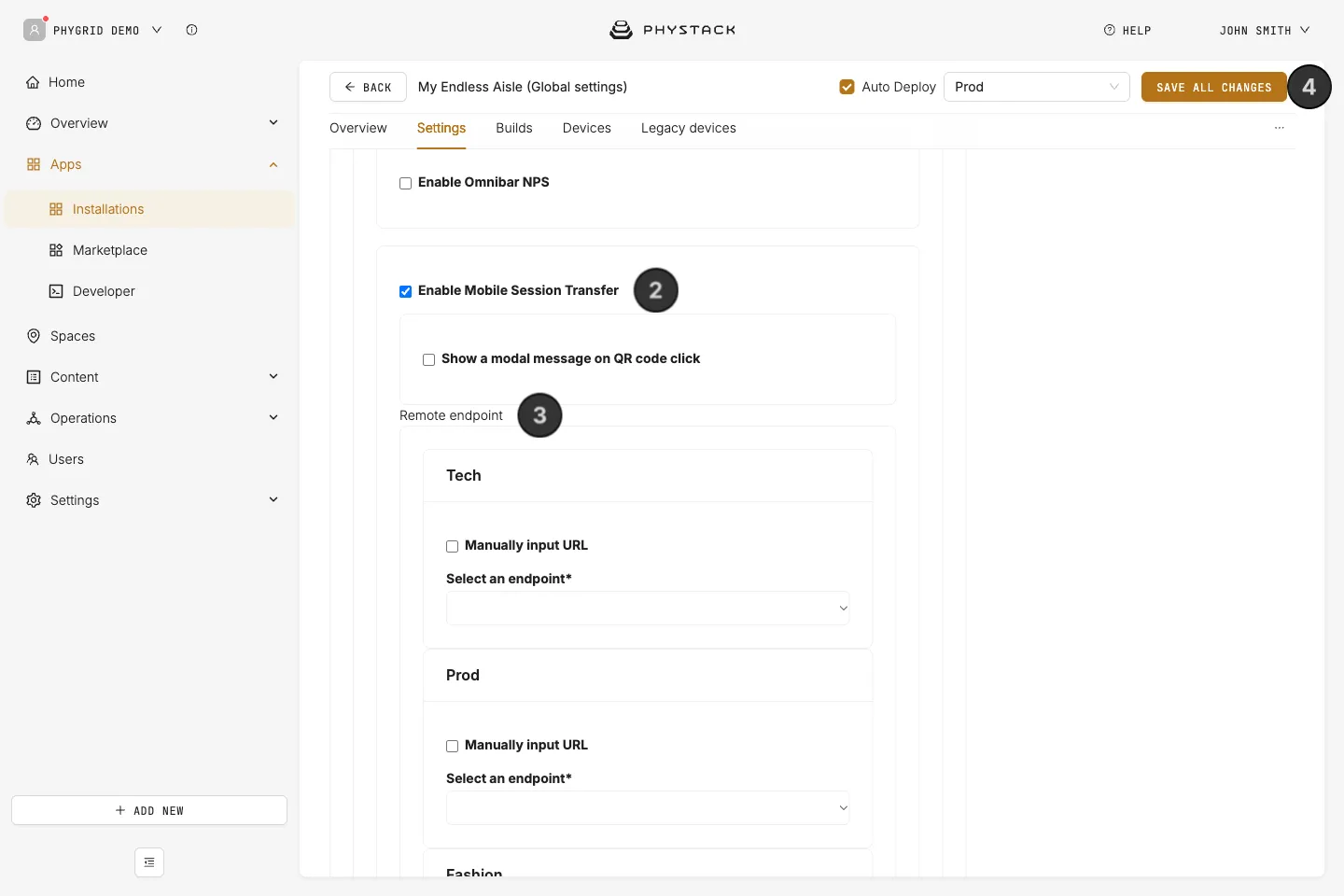Open the Select an endpoint dropdown under Tech
The width and height of the screenshot is (1344, 896).
coord(648,608)
